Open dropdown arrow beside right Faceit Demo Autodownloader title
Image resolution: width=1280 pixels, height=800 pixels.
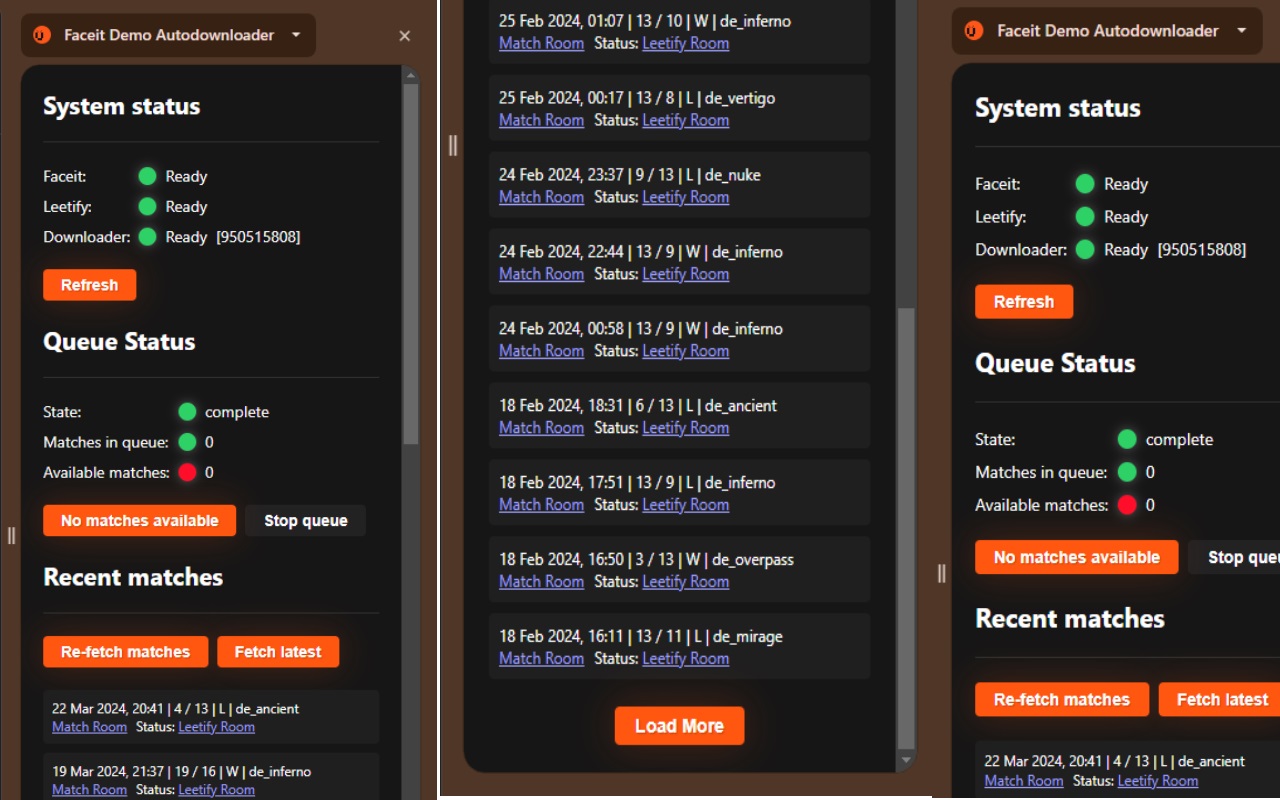tap(1242, 31)
